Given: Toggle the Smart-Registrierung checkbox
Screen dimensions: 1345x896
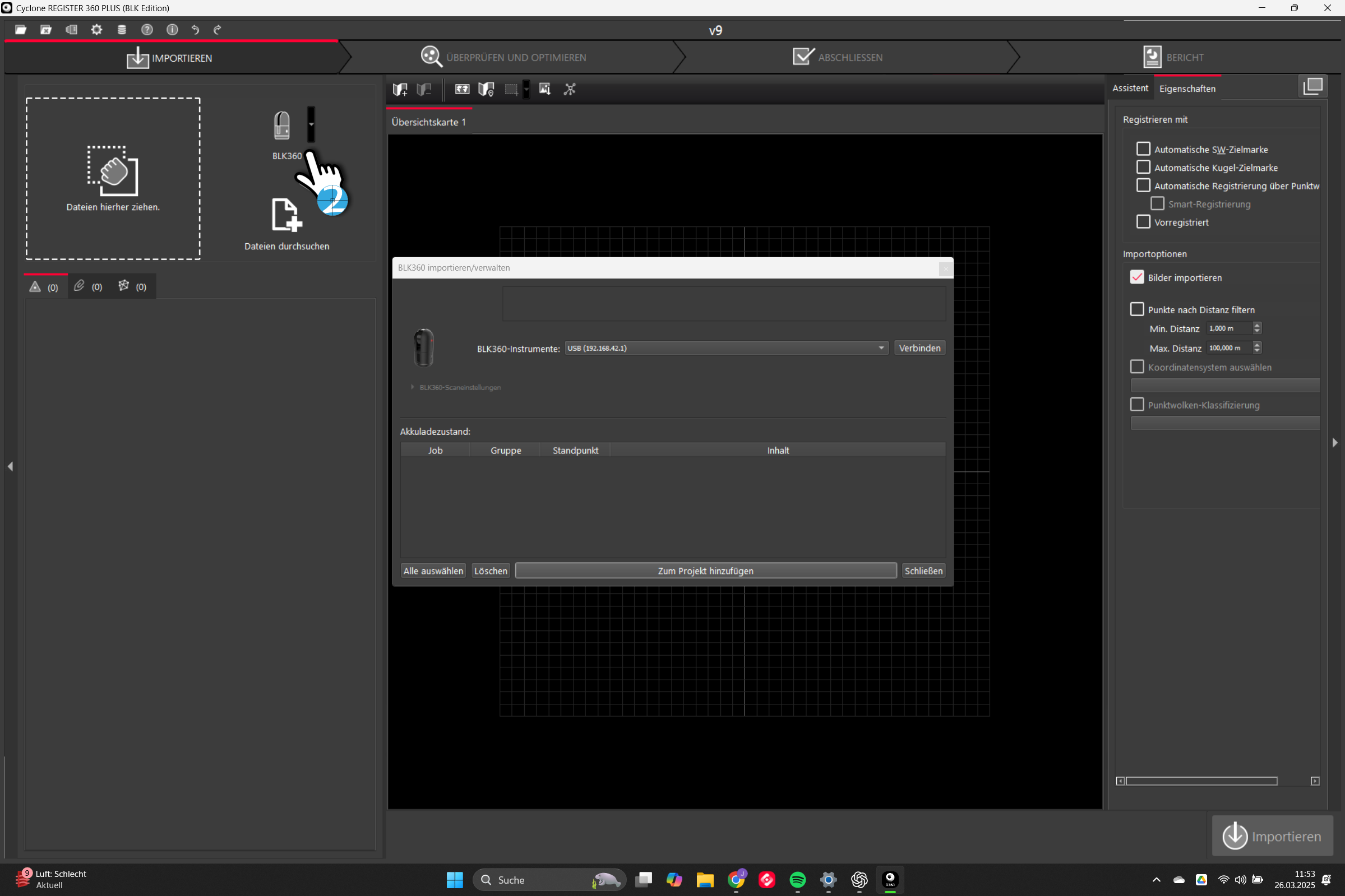Looking at the screenshot, I should point(1158,203).
